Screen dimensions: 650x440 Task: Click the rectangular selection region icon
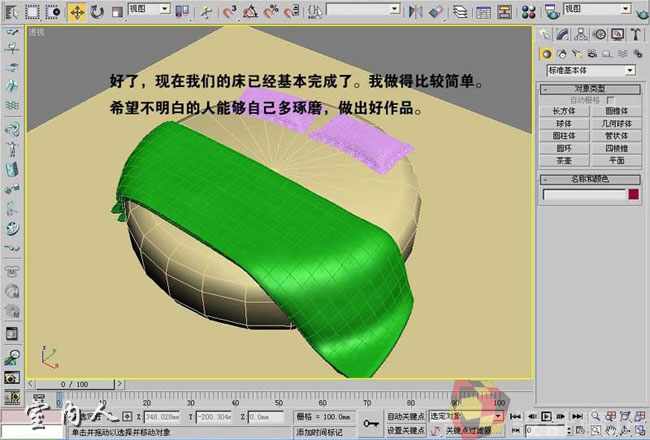point(32,12)
